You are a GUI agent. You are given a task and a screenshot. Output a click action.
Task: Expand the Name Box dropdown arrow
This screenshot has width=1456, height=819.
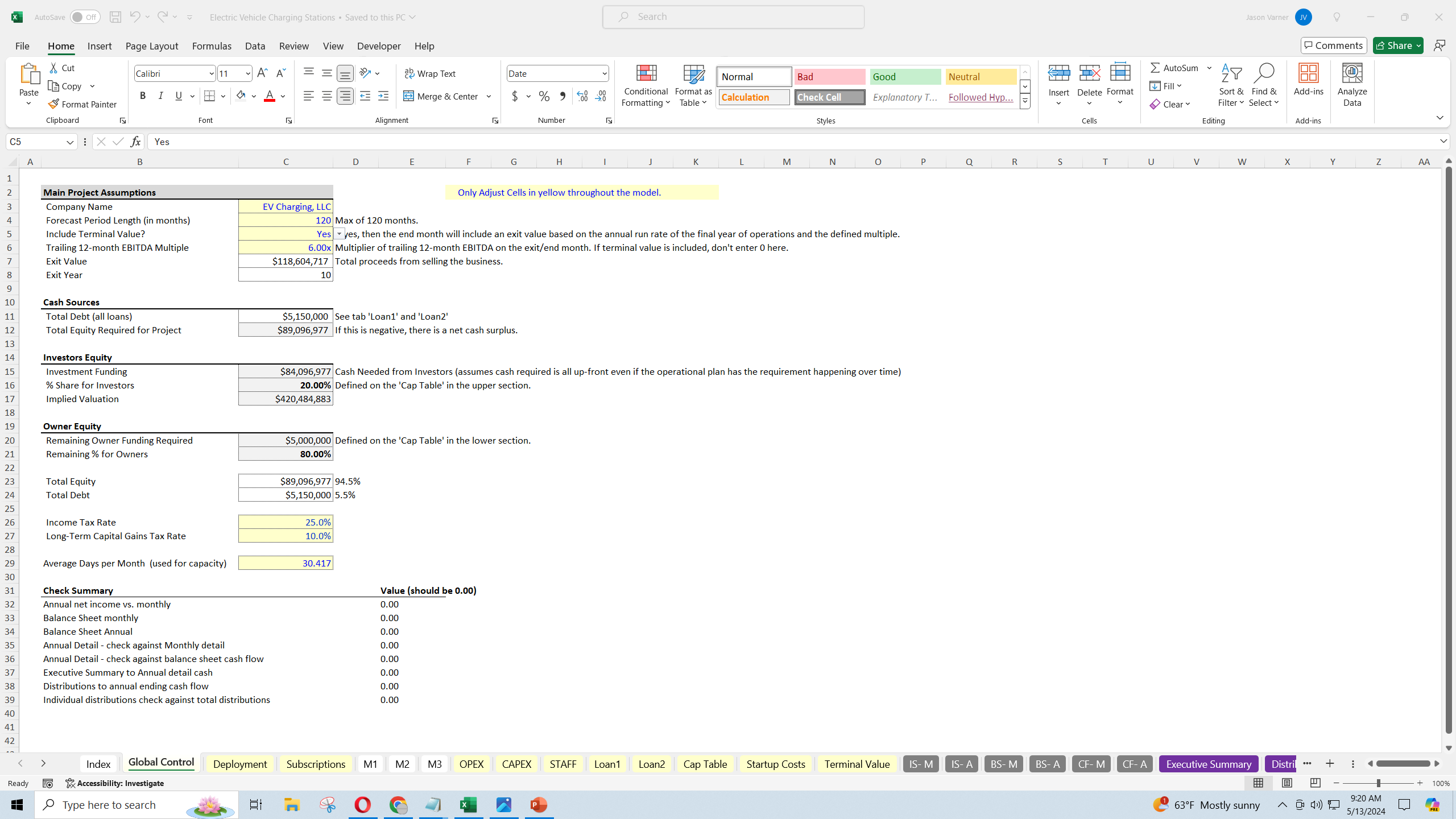(70, 142)
